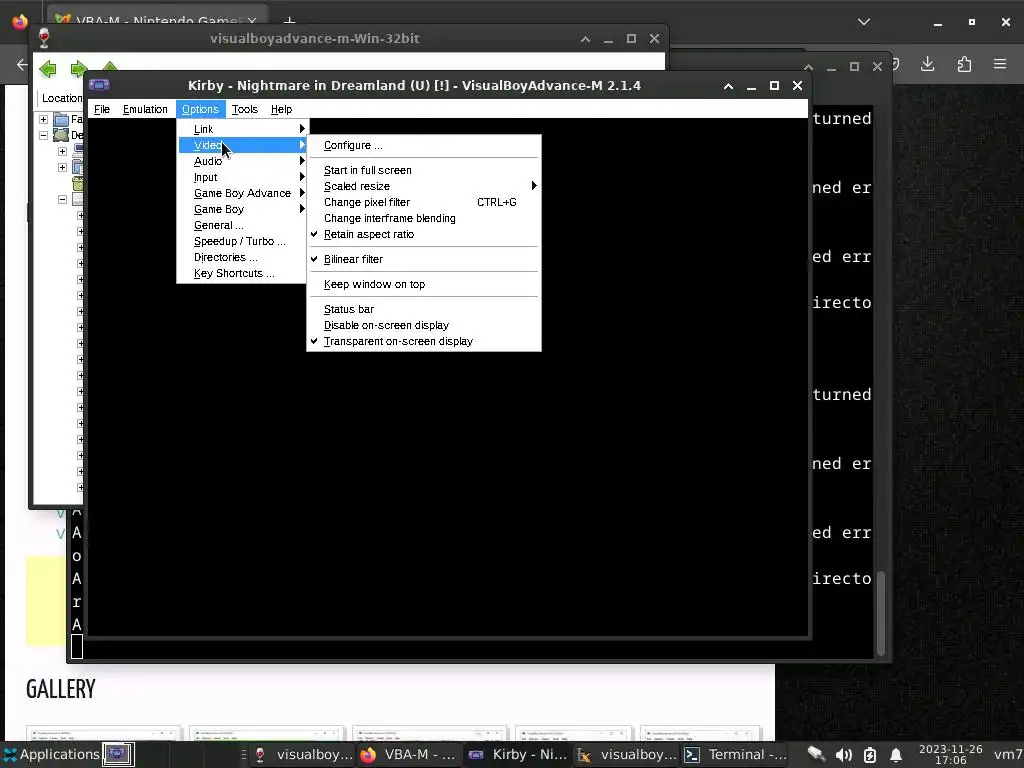Collapse the Desktop node in Wine tree

click(43, 135)
